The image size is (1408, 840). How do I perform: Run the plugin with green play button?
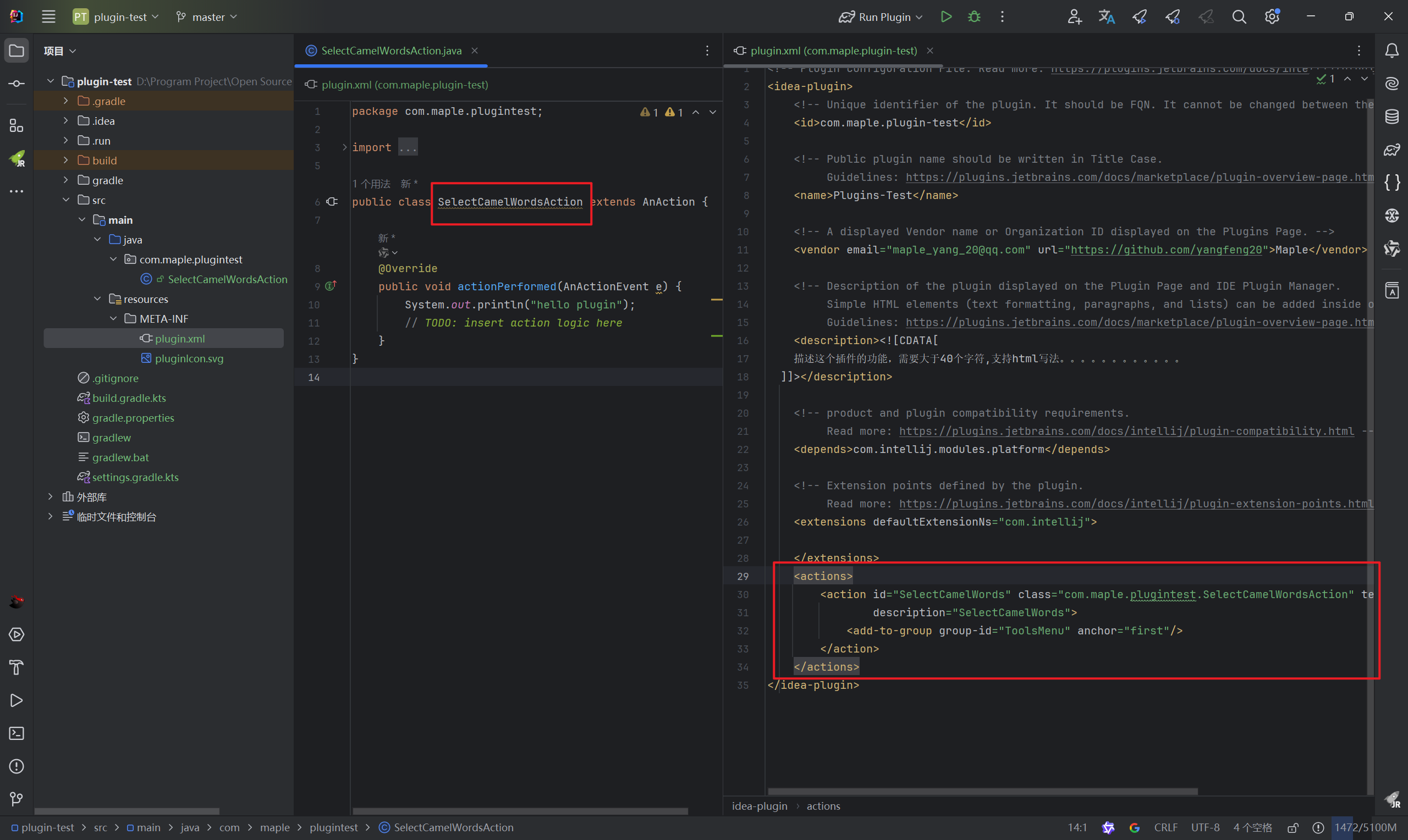tap(945, 17)
